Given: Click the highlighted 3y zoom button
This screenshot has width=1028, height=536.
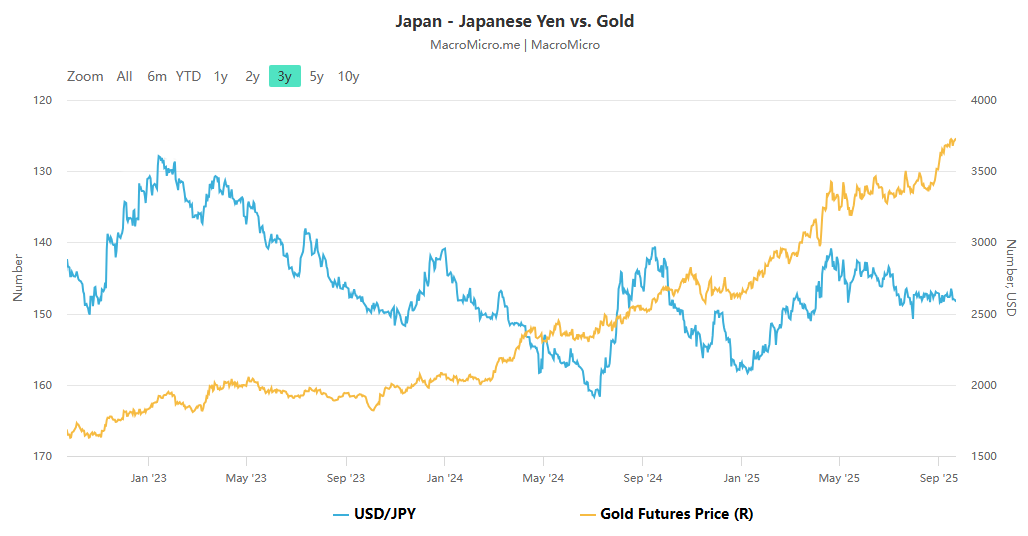Looking at the screenshot, I should click(285, 76).
